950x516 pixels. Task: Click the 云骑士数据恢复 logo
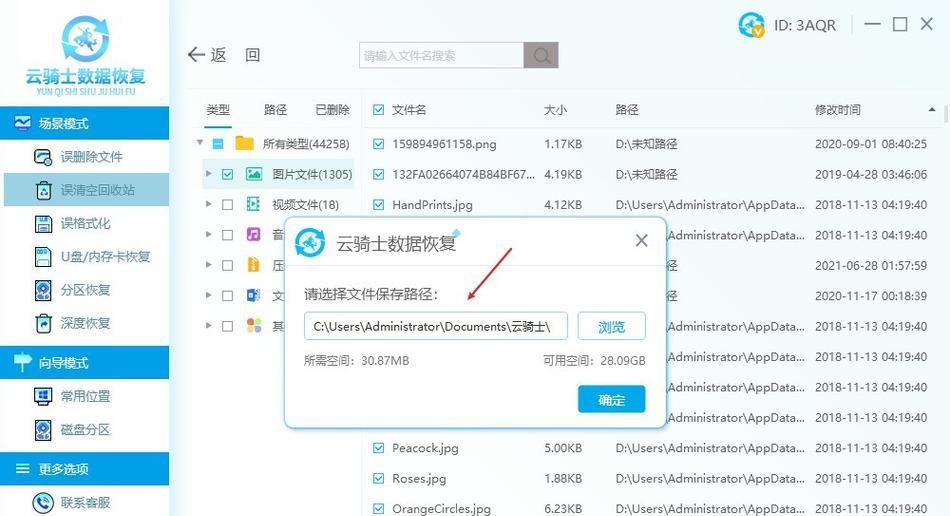click(x=85, y=56)
